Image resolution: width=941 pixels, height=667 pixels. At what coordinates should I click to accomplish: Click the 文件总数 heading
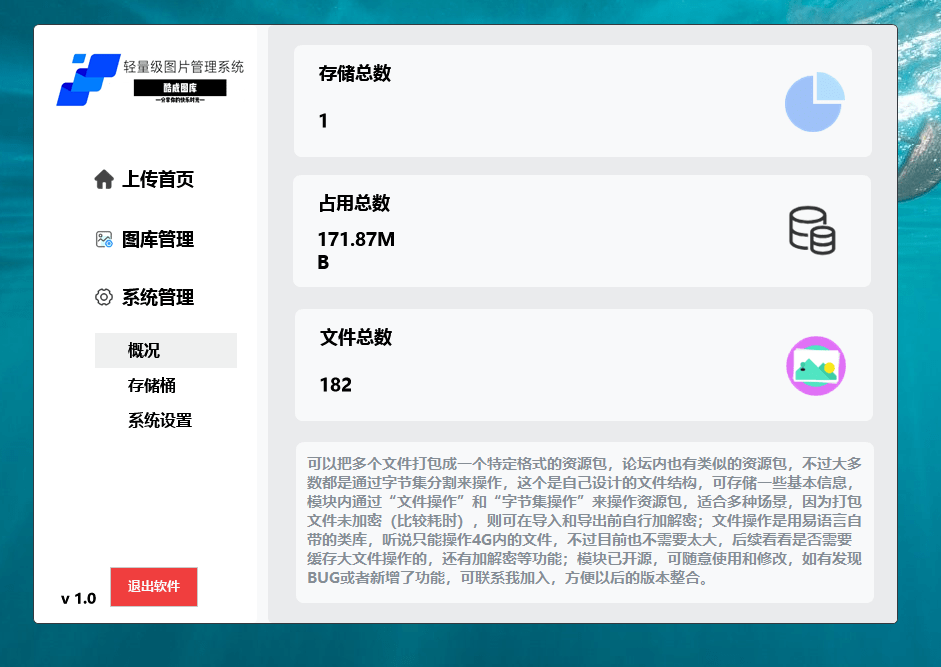(x=356, y=337)
